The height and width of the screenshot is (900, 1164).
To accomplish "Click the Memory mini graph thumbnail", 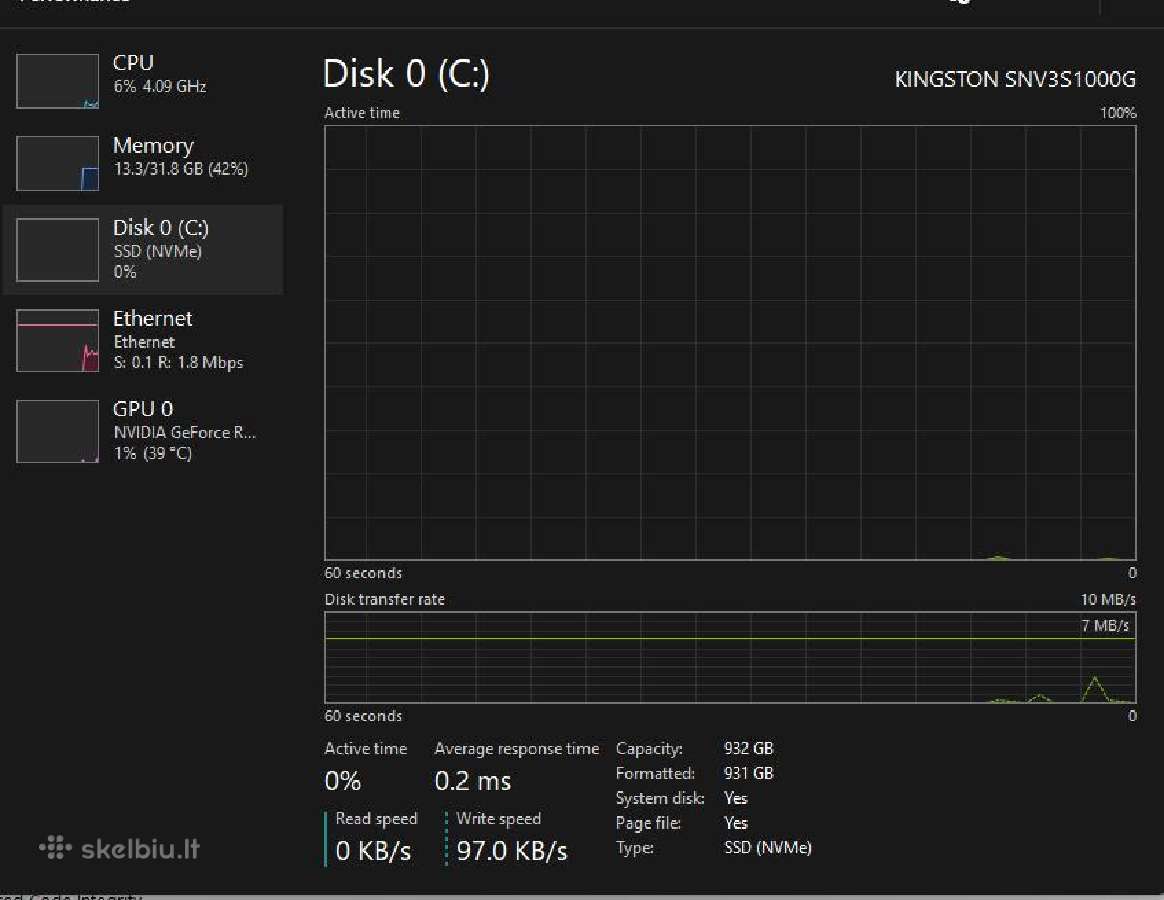I will [x=57, y=163].
